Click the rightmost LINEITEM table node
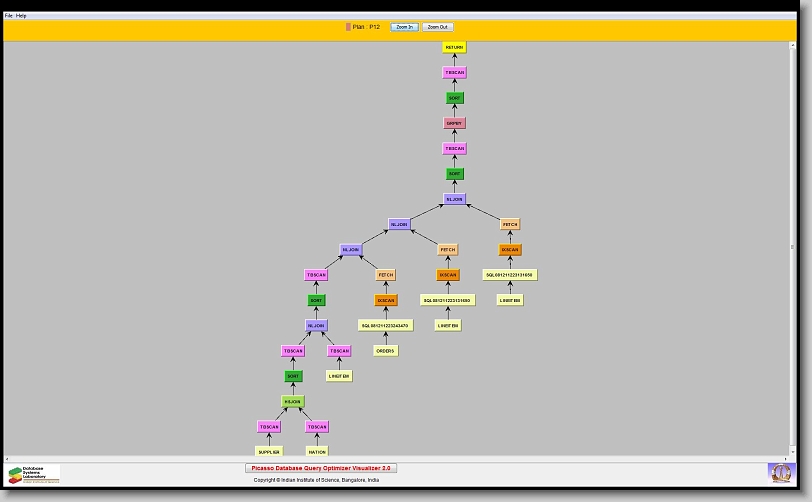 [x=510, y=300]
